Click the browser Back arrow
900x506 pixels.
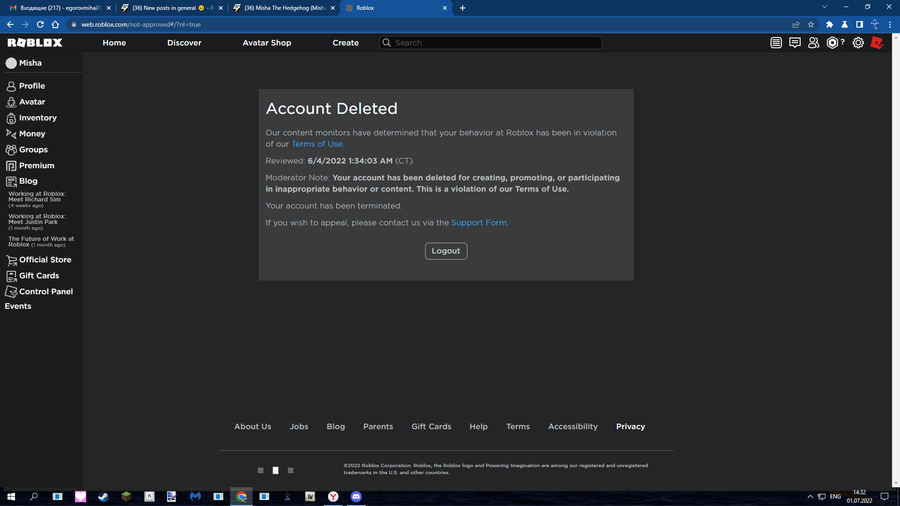tap(10, 24)
